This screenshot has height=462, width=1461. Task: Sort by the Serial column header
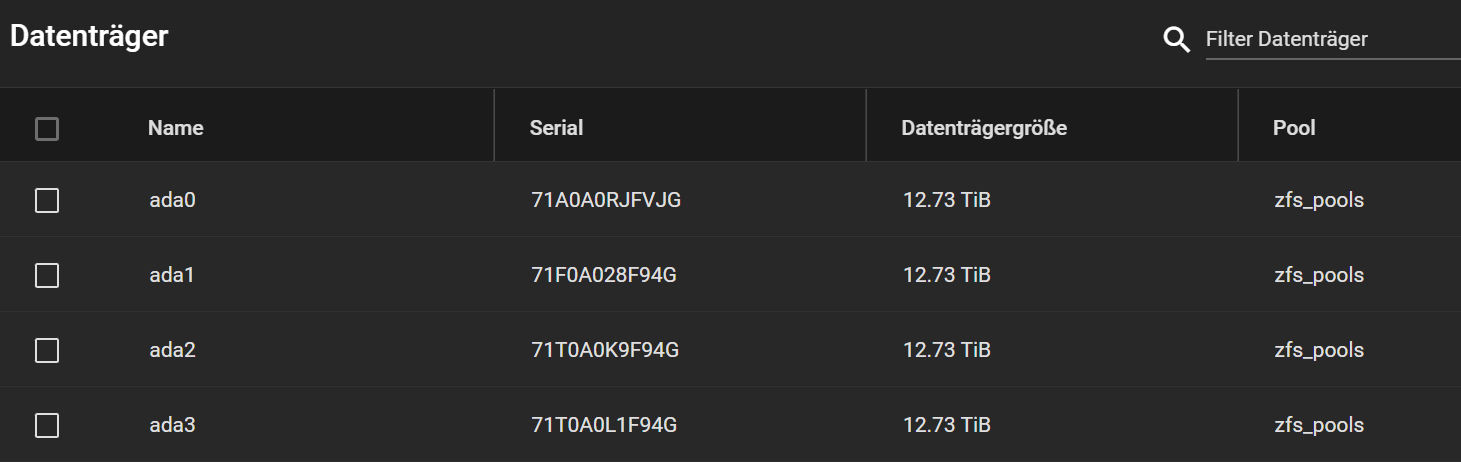(x=556, y=128)
